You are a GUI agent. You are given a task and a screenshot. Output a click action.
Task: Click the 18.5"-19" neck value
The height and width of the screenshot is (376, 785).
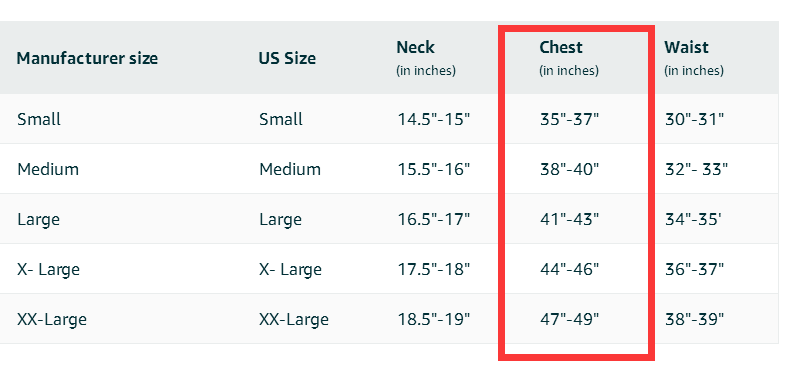[x=434, y=319]
